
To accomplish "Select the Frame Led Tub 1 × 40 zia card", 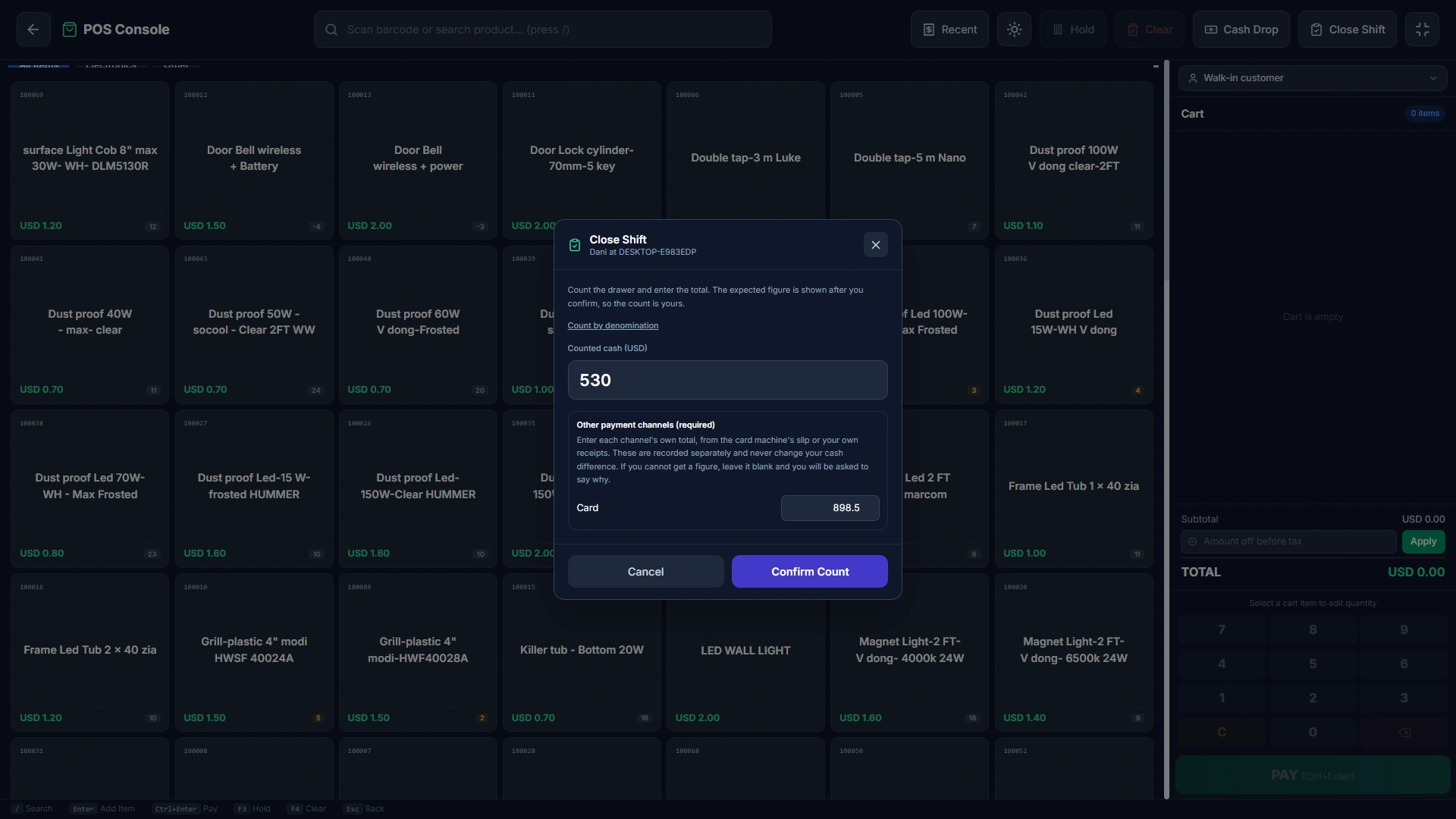I will 1074,489.
